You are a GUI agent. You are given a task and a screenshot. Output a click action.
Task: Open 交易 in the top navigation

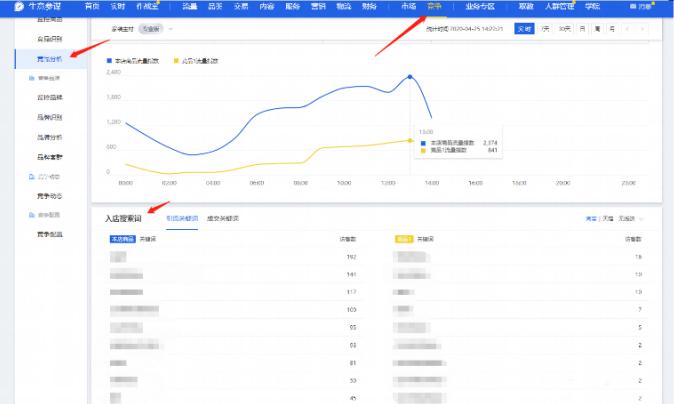coord(241,6)
